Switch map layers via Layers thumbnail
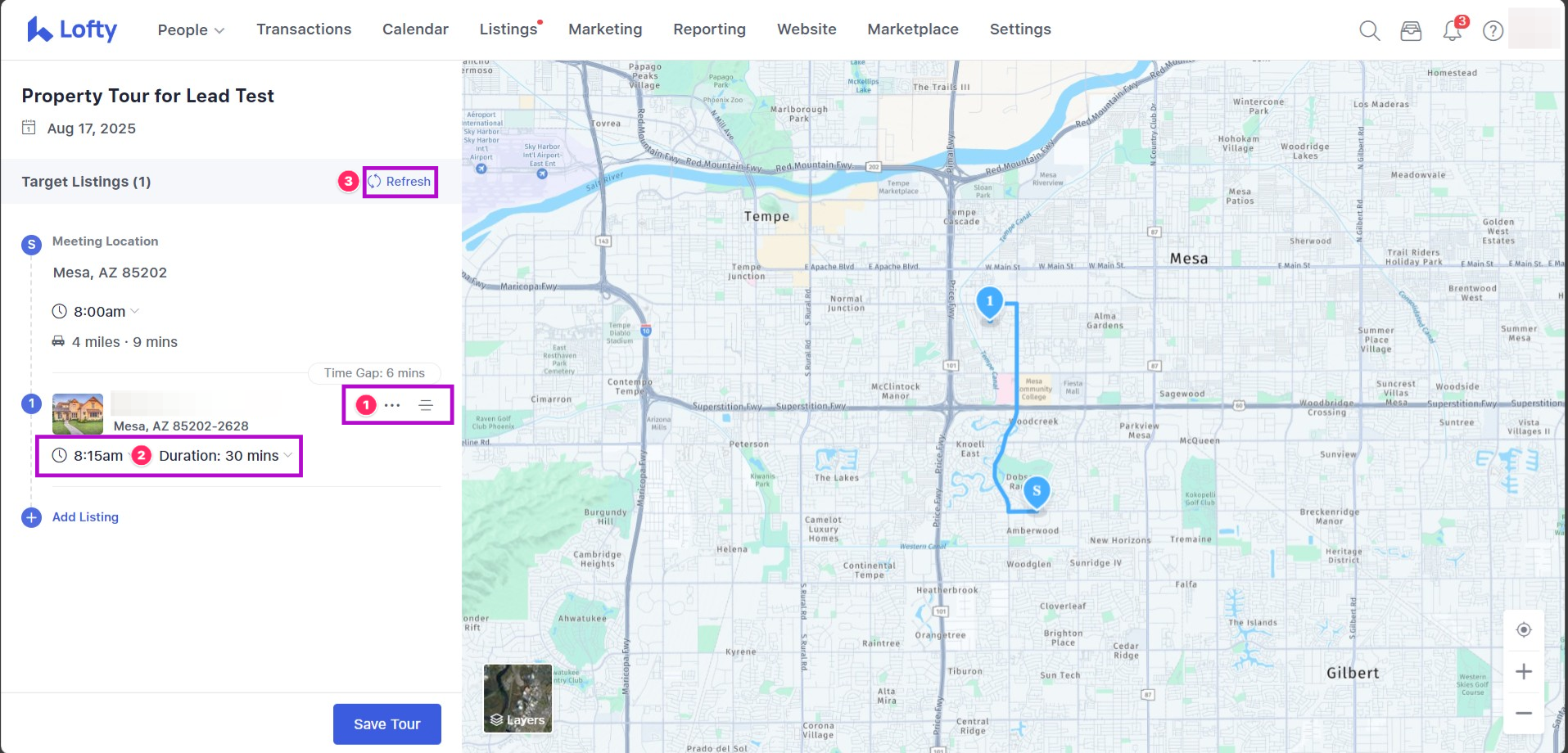The height and width of the screenshot is (753, 1568). coord(517,698)
